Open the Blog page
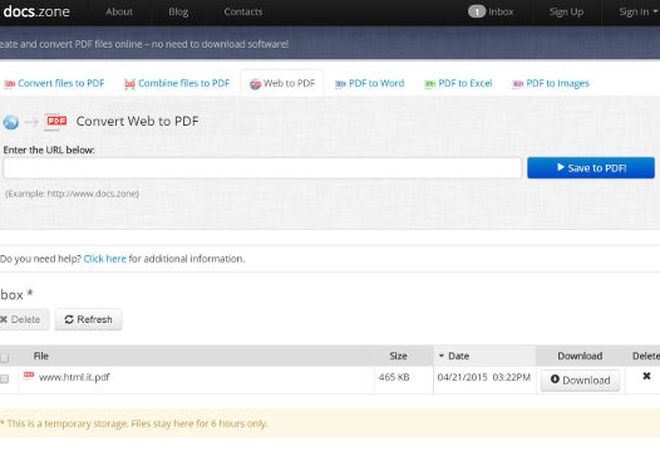The height and width of the screenshot is (470, 660). (x=178, y=12)
